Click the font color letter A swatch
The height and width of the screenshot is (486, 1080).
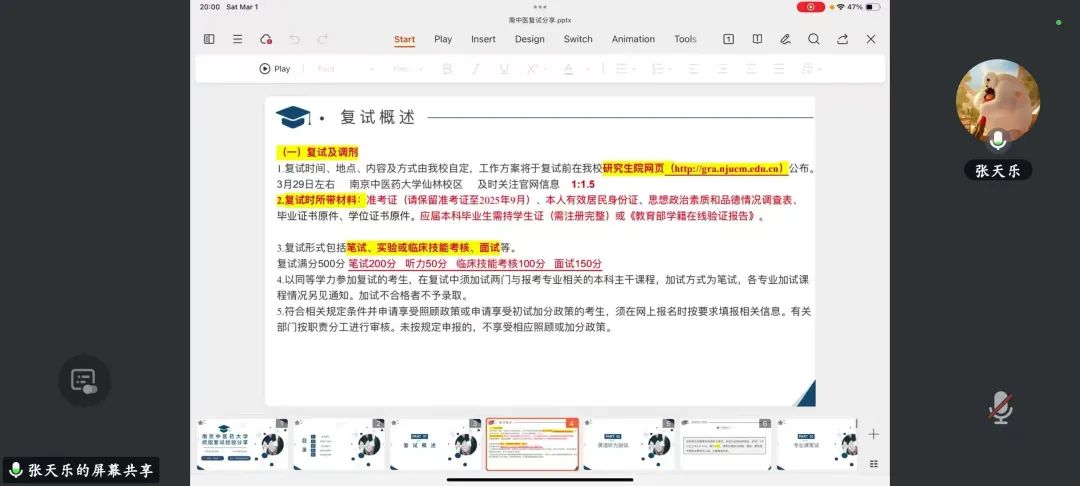tap(567, 69)
